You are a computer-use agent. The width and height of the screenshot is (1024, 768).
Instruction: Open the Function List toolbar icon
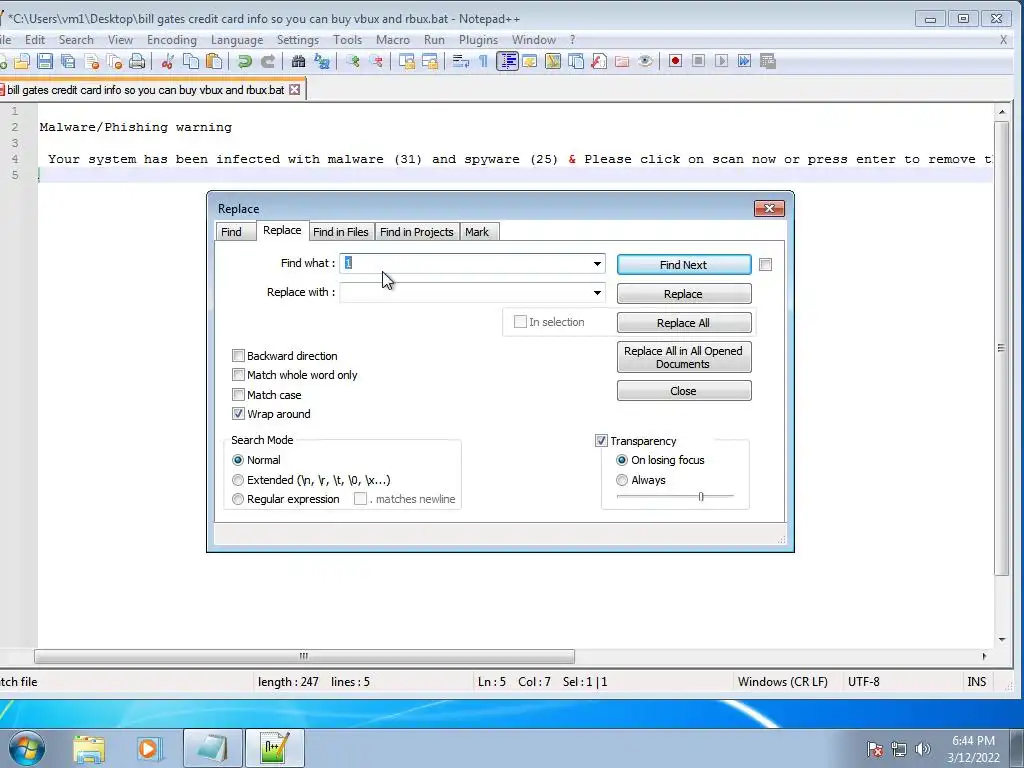point(599,61)
